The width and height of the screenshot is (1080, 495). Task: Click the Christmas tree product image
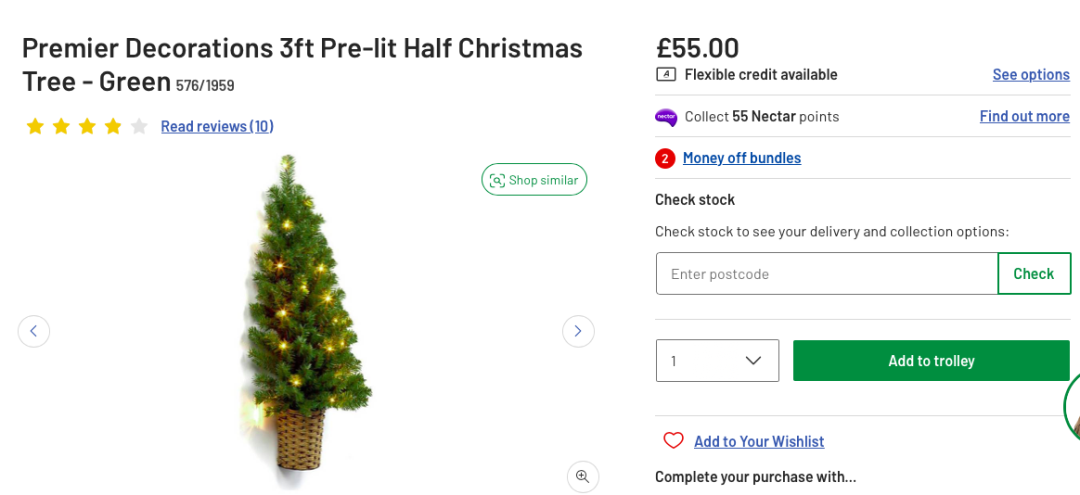click(307, 313)
